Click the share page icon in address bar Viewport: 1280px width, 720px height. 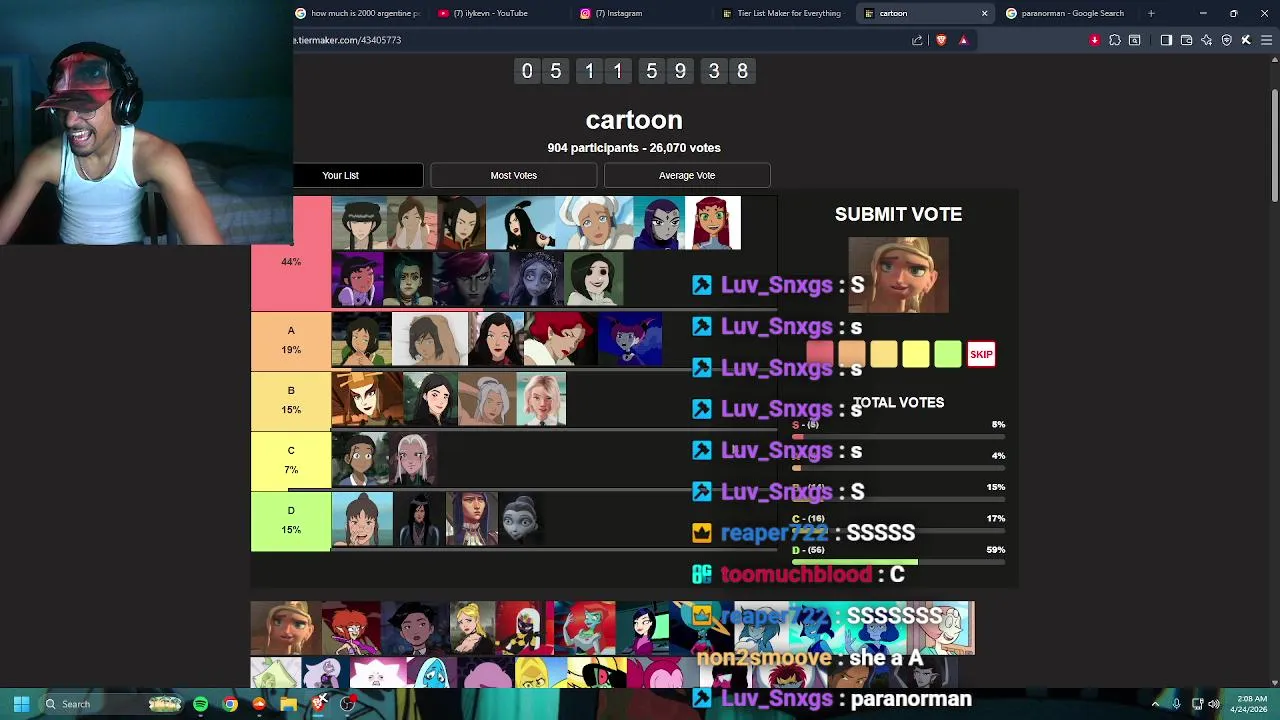[917, 40]
